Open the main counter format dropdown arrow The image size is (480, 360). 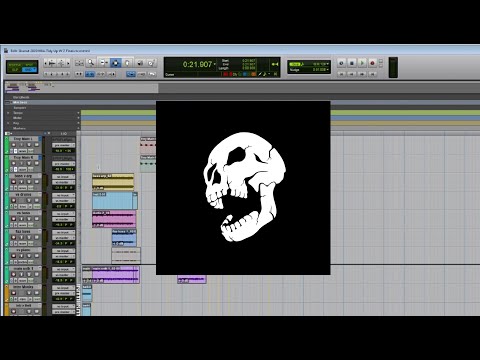tap(215, 63)
